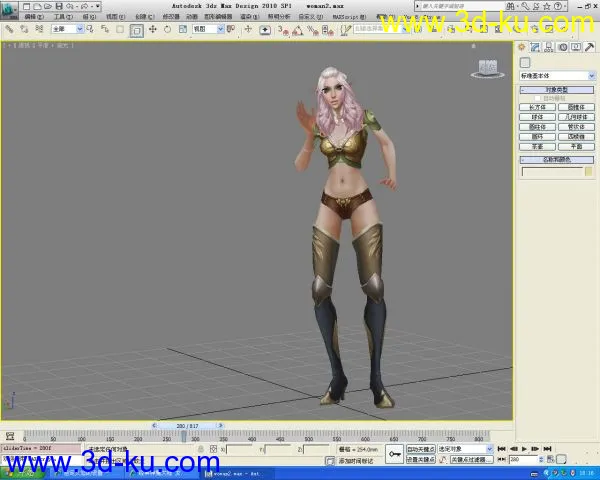Image resolution: width=600 pixels, height=480 pixels.
Task: Click the ViewCube in the viewport
Action: coord(488,69)
